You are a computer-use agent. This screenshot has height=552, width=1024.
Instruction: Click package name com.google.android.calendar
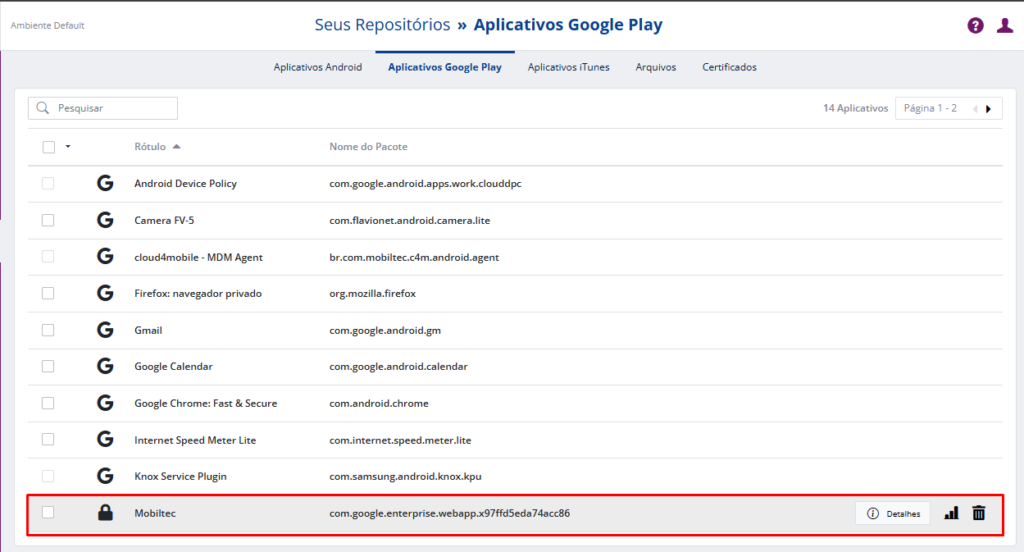(x=398, y=366)
